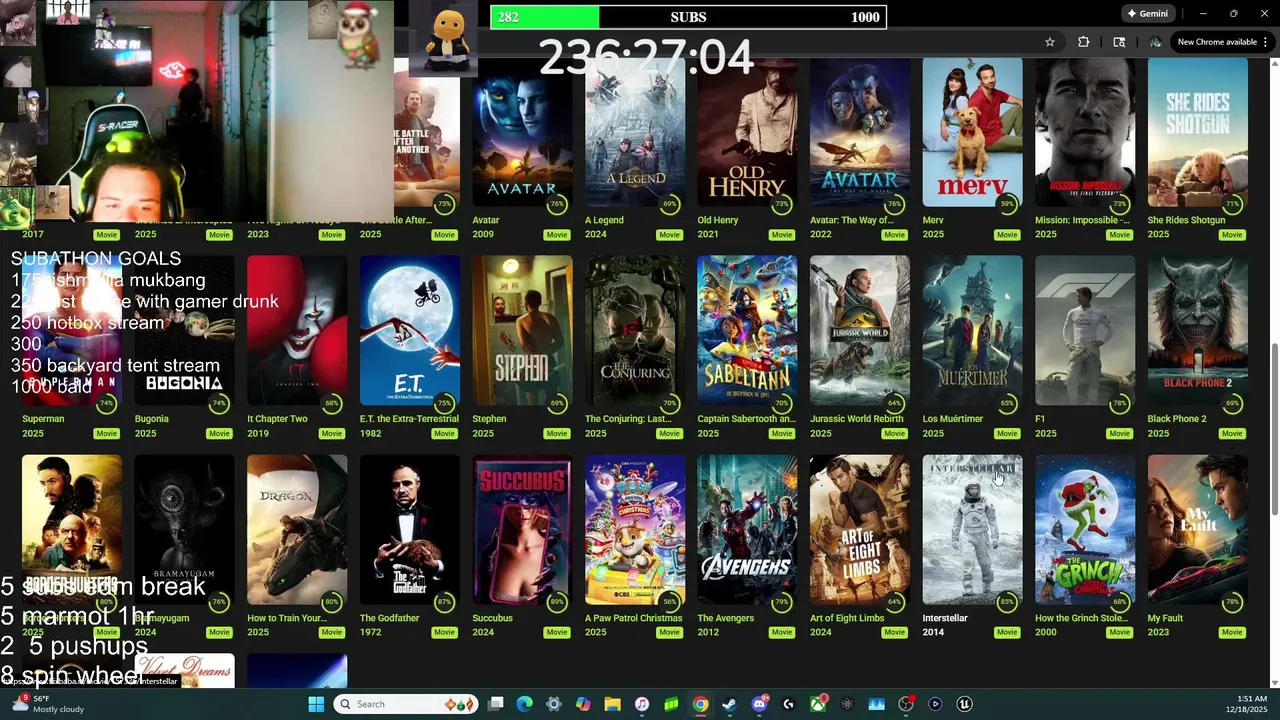The width and height of the screenshot is (1280, 720).
Task: Open the Black Phone 2 poster
Action: click(x=1198, y=331)
